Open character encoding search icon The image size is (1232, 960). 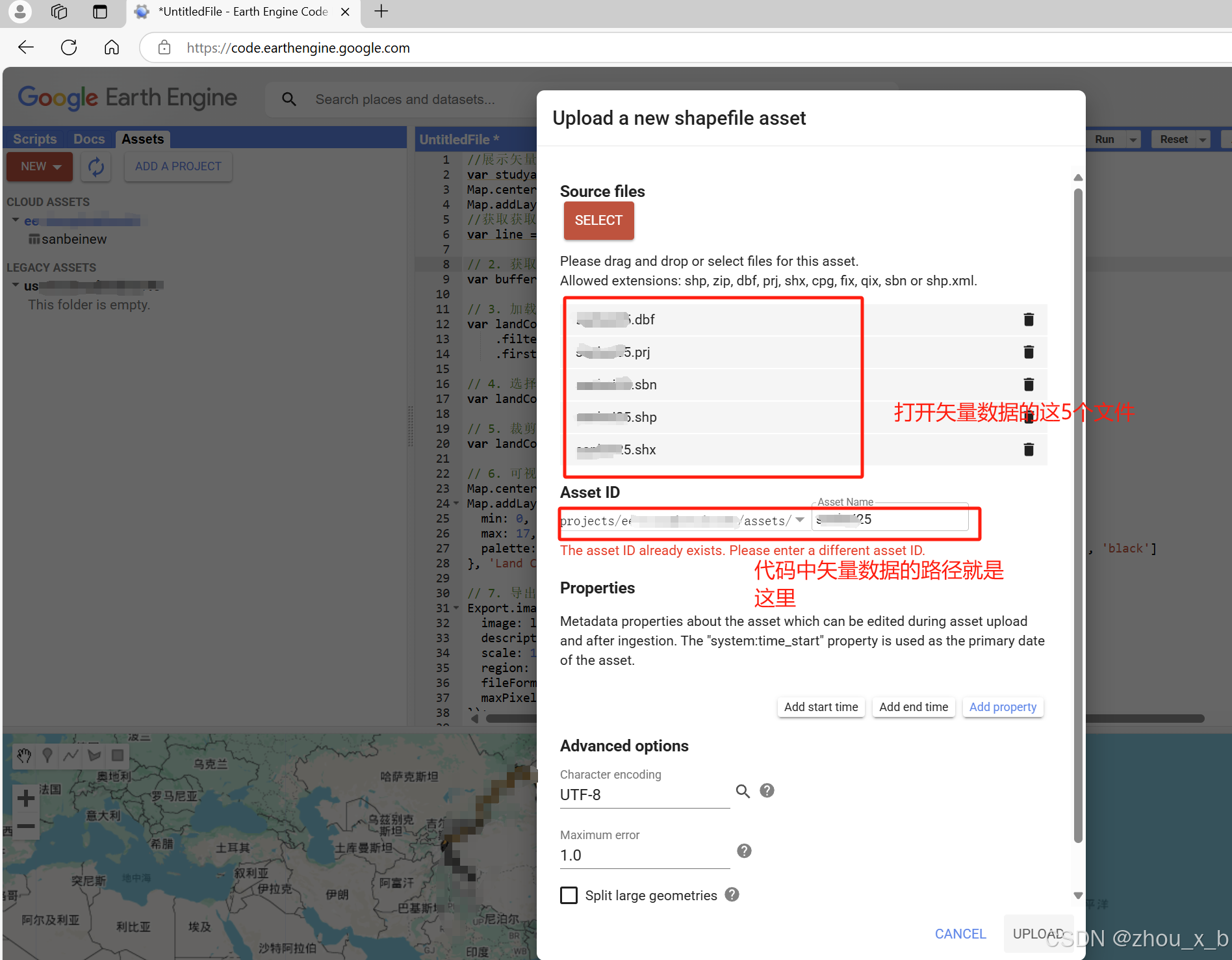tap(743, 791)
